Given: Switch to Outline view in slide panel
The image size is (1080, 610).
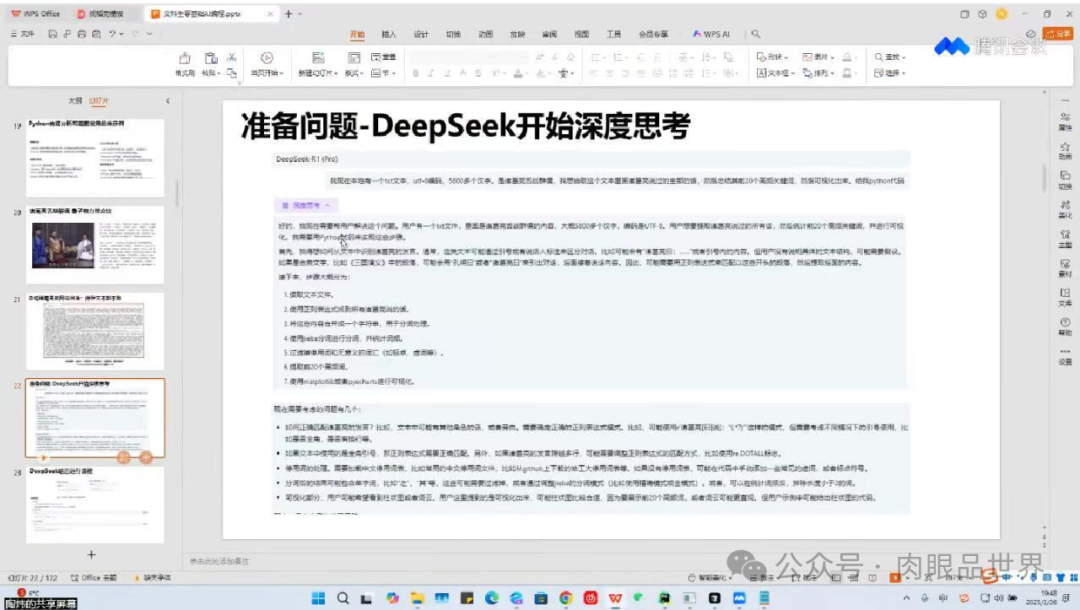Looking at the screenshot, I should click(75, 101).
